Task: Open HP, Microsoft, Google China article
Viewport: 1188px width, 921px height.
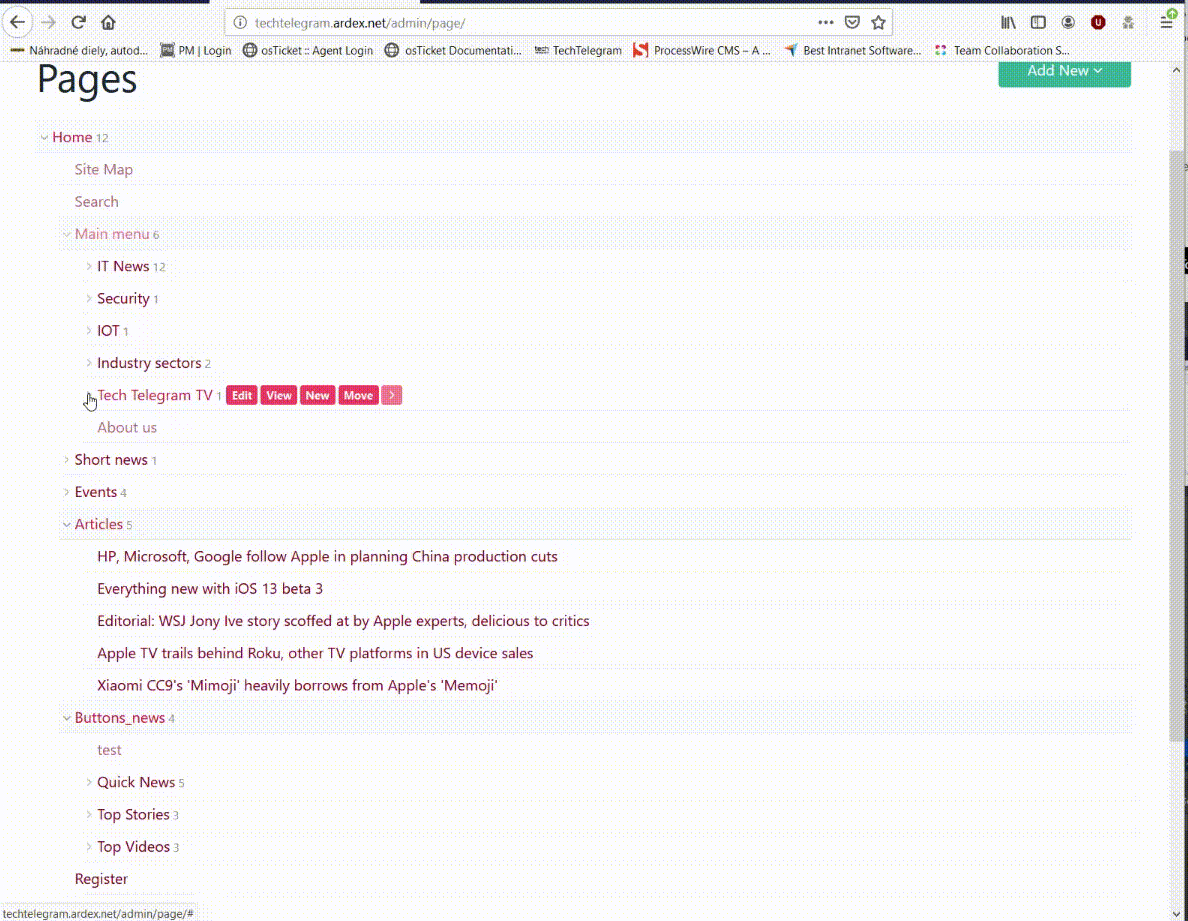Action: (327, 557)
